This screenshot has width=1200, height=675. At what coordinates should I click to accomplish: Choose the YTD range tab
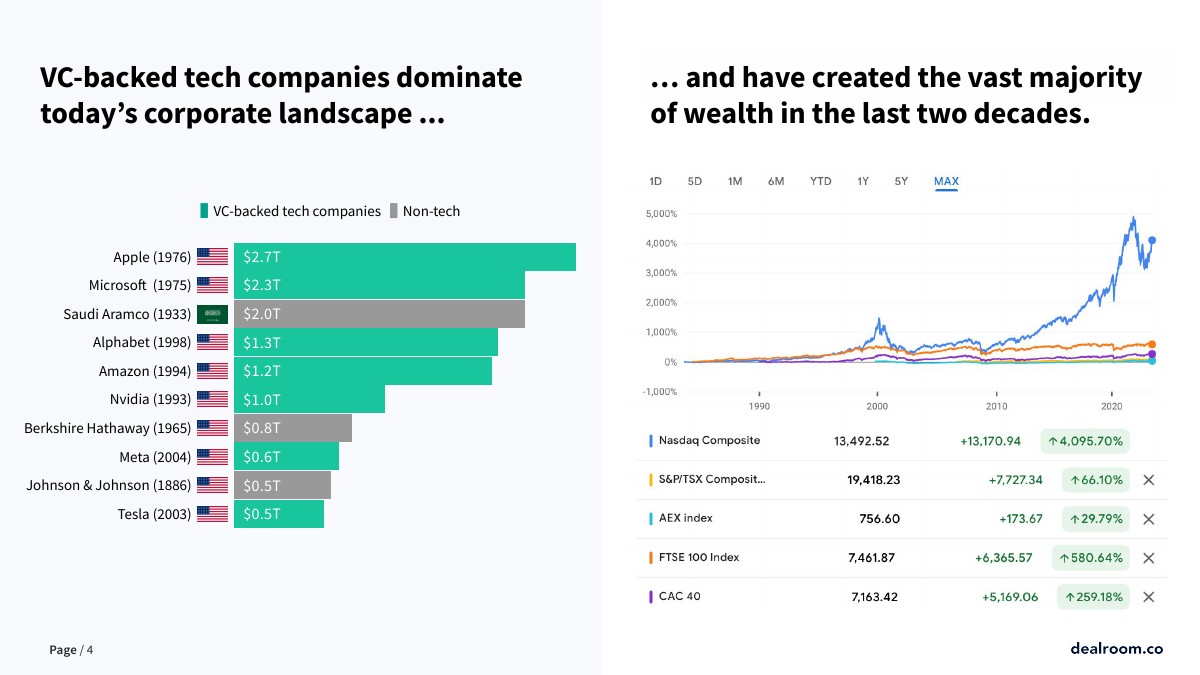pos(820,181)
